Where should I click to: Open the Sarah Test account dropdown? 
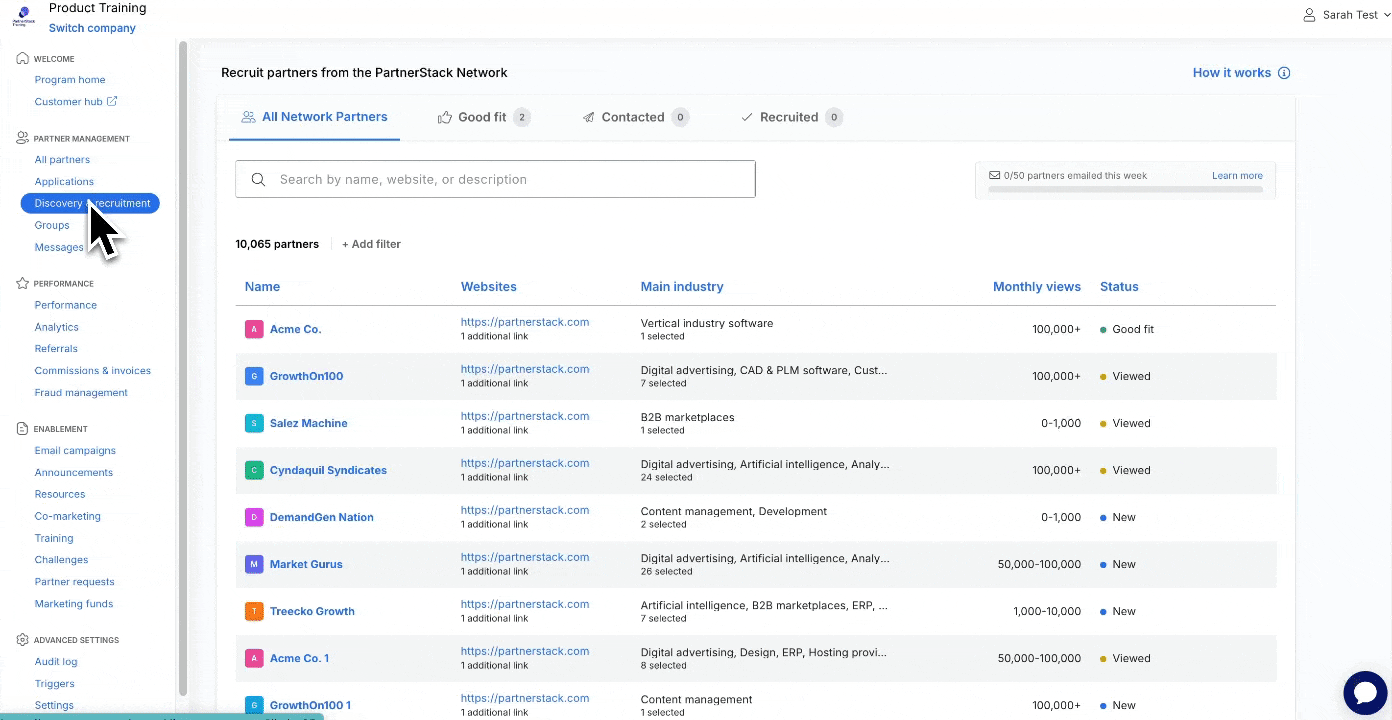tap(1346, 15)
